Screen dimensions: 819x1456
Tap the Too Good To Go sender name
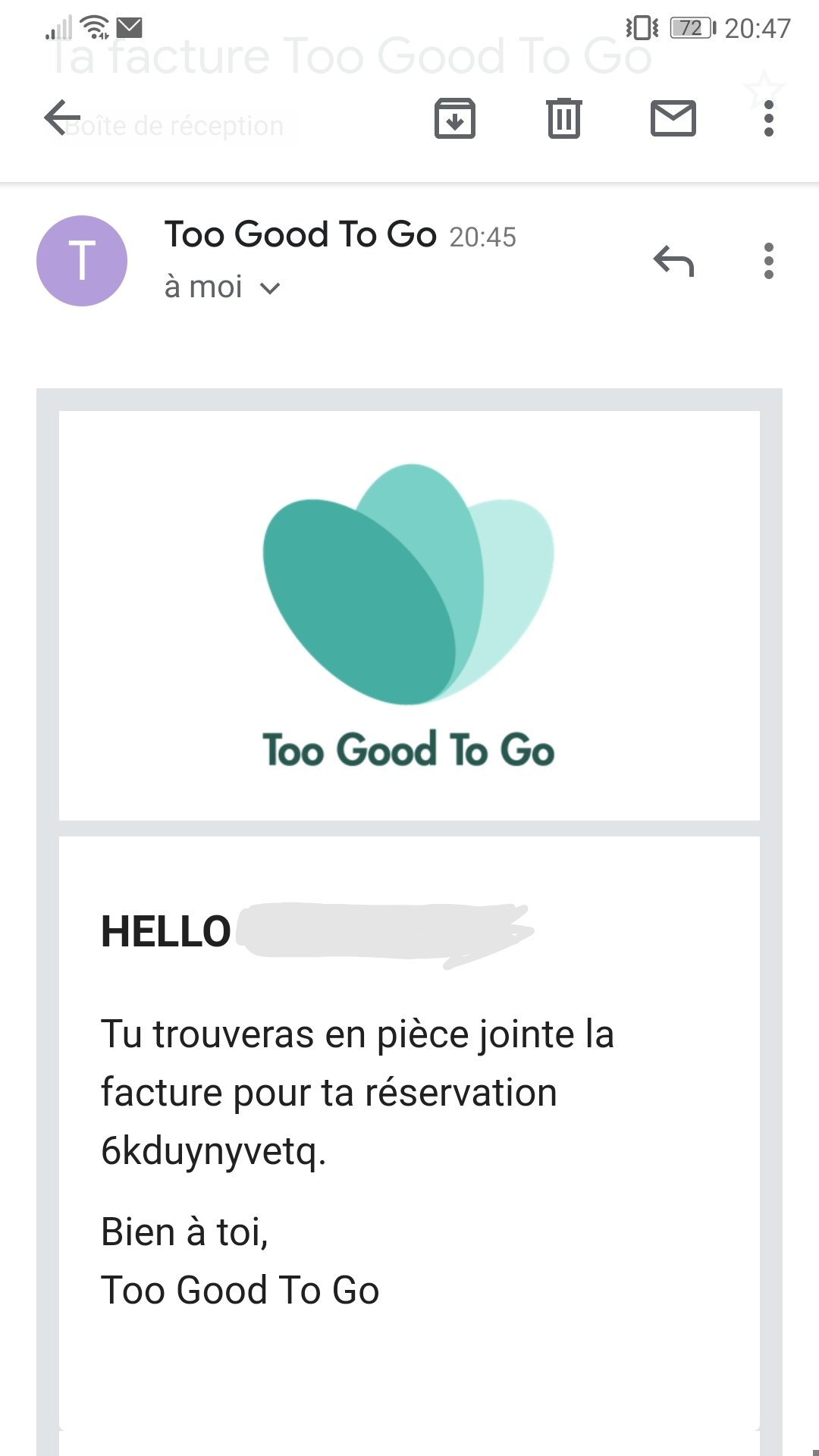(300, 234)
